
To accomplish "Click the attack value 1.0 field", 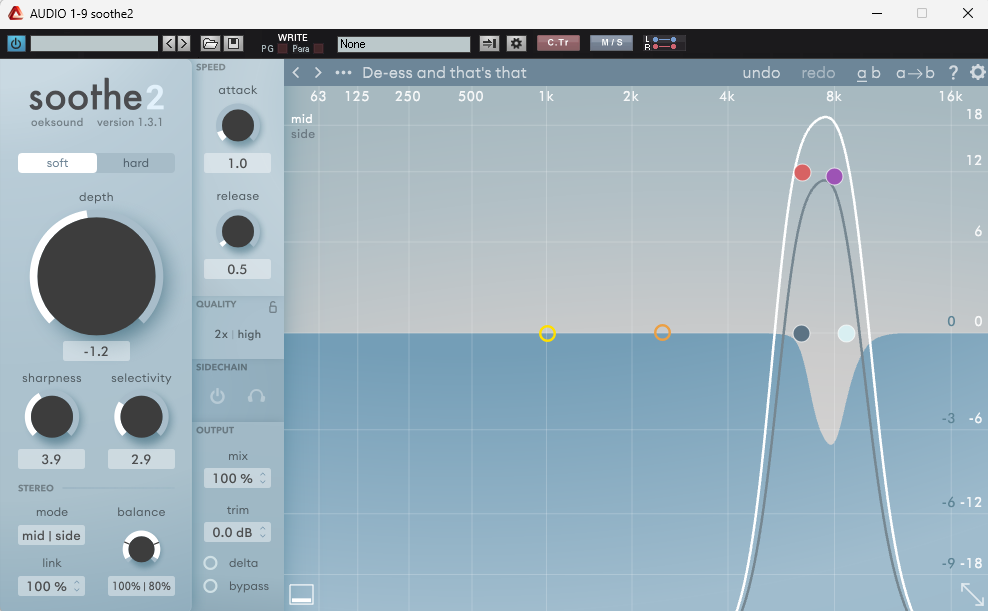I will coord(238,163).
